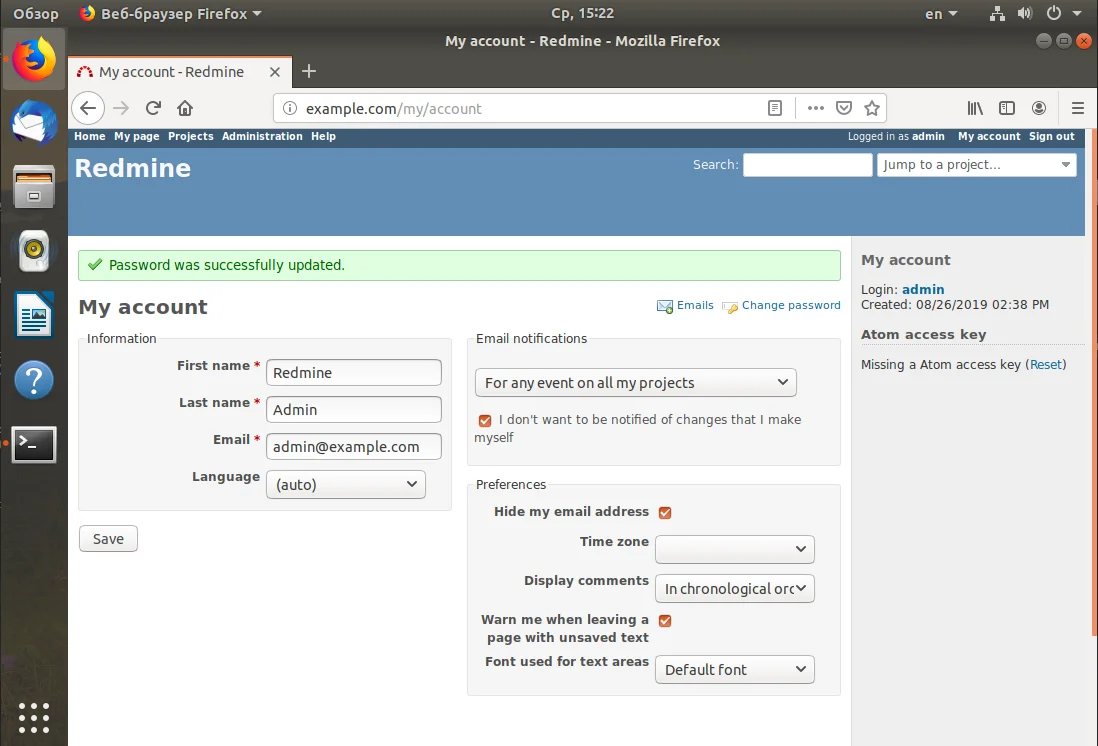The width and height of the screenshot is (1098, 746).
Task: Click the Save button
Action: tap(108, 539)
